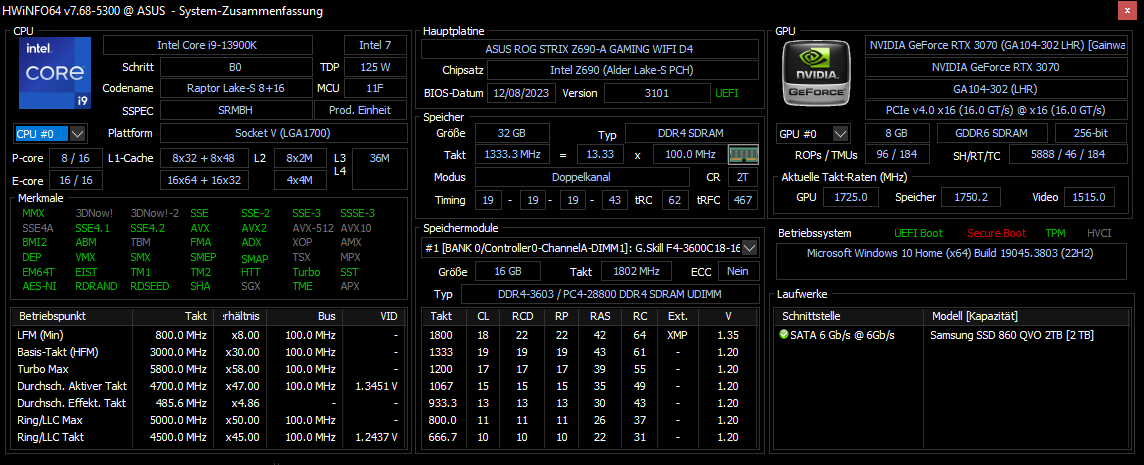Click the NVIDIA GeForce RTX 3070 name field

995,67
